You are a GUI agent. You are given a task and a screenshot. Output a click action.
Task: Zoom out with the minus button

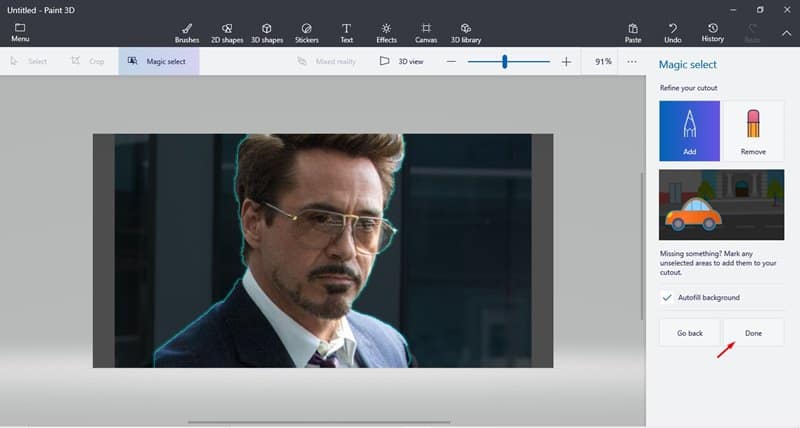[x=451, y=62]
